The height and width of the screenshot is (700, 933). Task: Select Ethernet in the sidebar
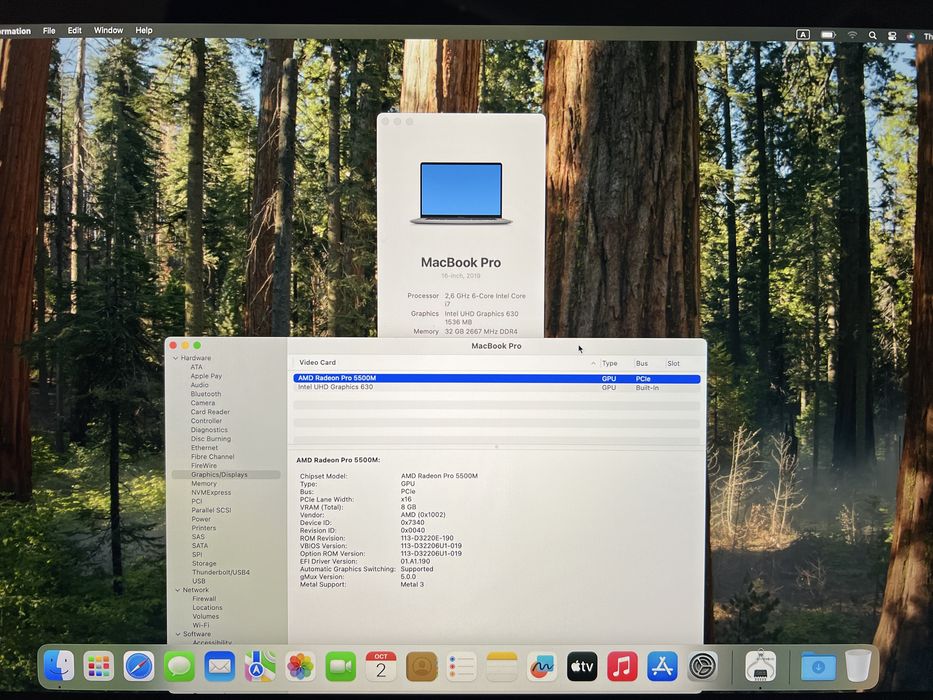tap(205, 448)
